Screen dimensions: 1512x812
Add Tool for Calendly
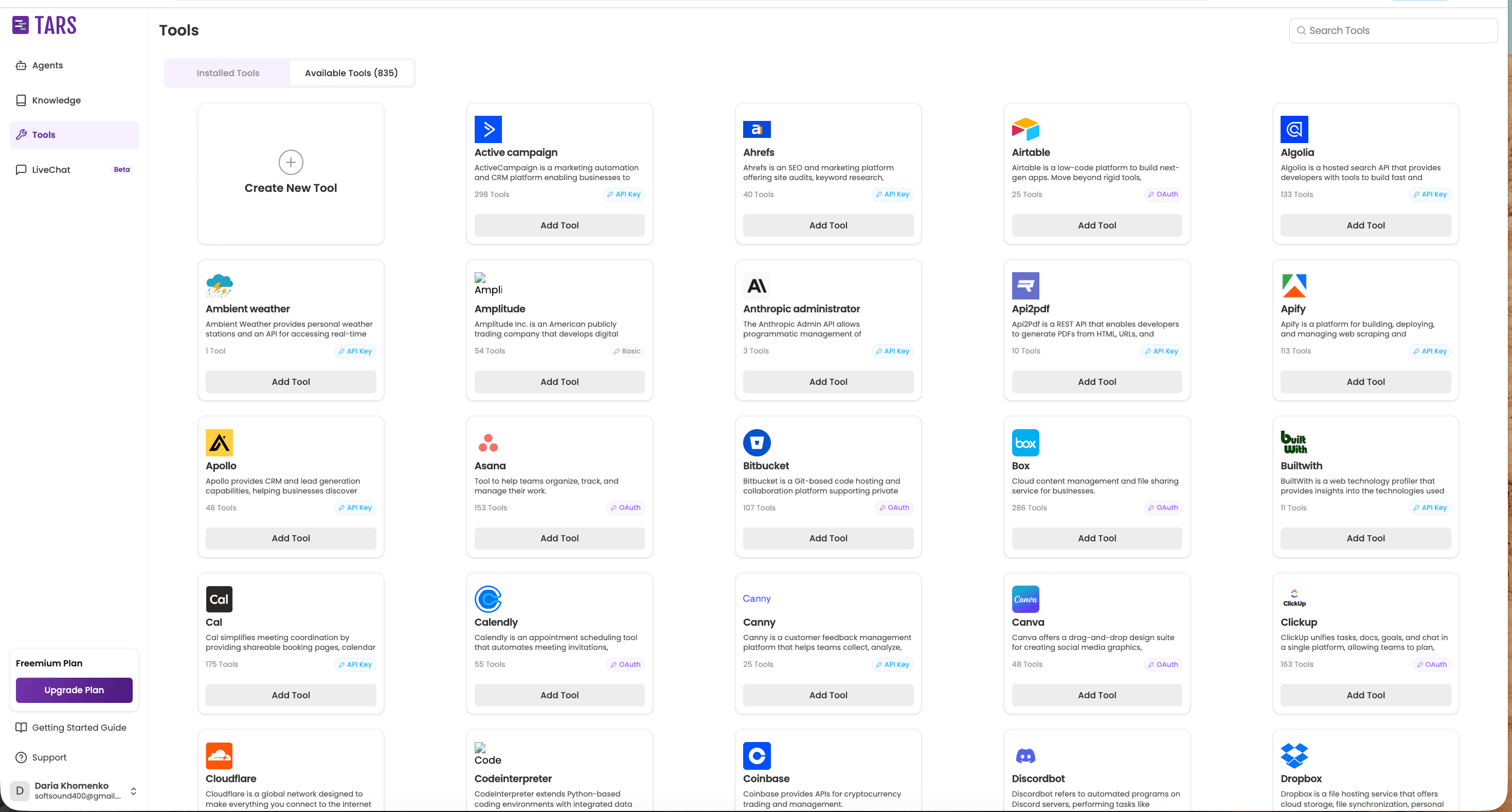pyautogui.click(x=560, y=695)
